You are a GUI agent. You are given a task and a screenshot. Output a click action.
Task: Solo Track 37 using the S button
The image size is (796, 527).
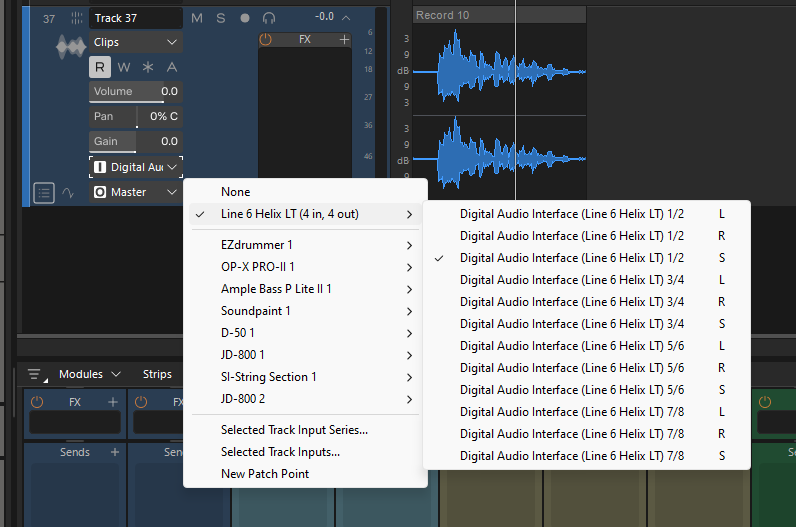coord(221,18)
